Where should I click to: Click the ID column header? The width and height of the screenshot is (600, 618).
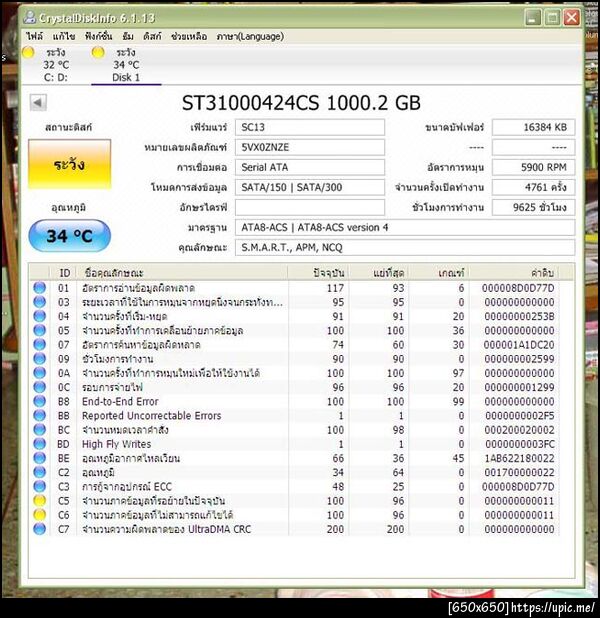[64, 273]
